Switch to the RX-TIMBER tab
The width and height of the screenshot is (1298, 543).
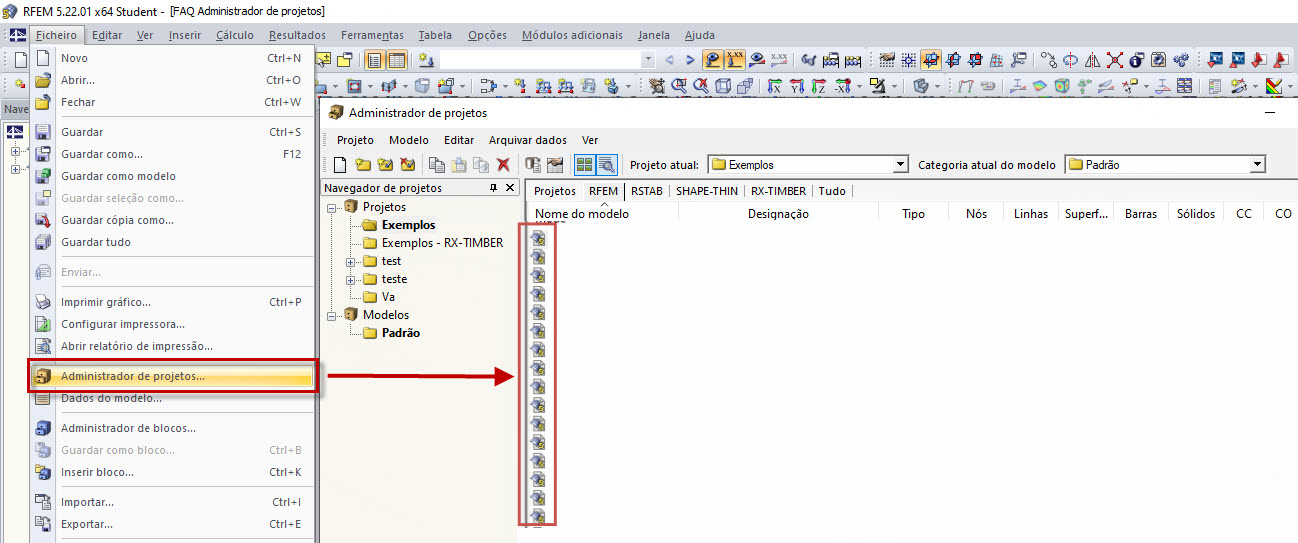(x=779, y=191)
